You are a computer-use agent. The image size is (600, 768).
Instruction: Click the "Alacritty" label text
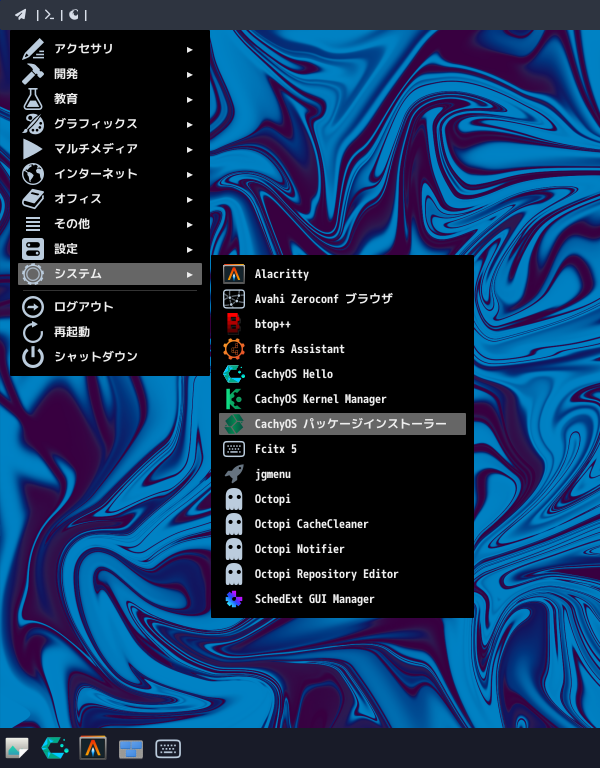(282, 274)
